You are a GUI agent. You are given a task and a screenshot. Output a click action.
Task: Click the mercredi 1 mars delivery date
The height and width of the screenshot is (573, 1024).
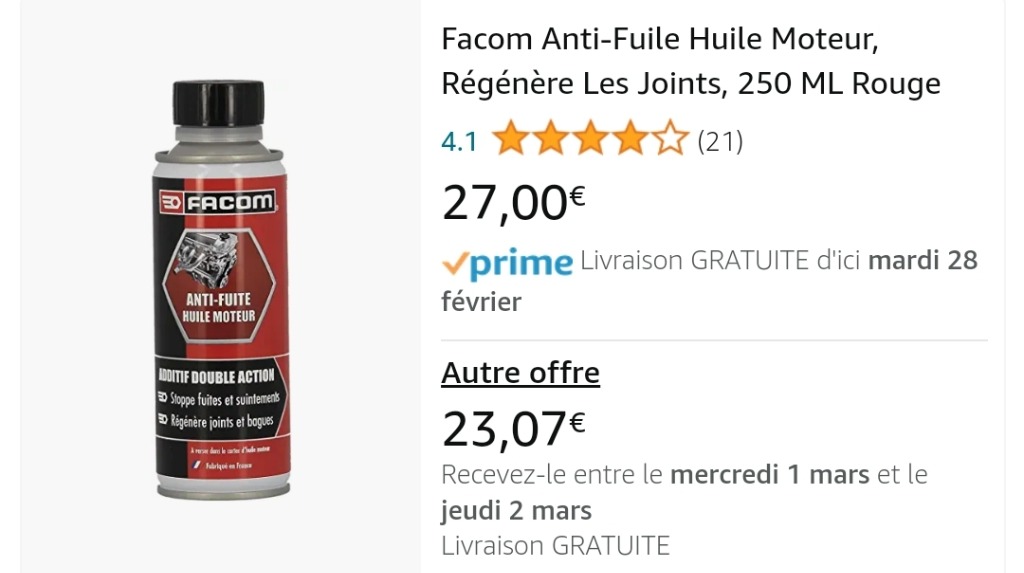[x=770, y=474]
